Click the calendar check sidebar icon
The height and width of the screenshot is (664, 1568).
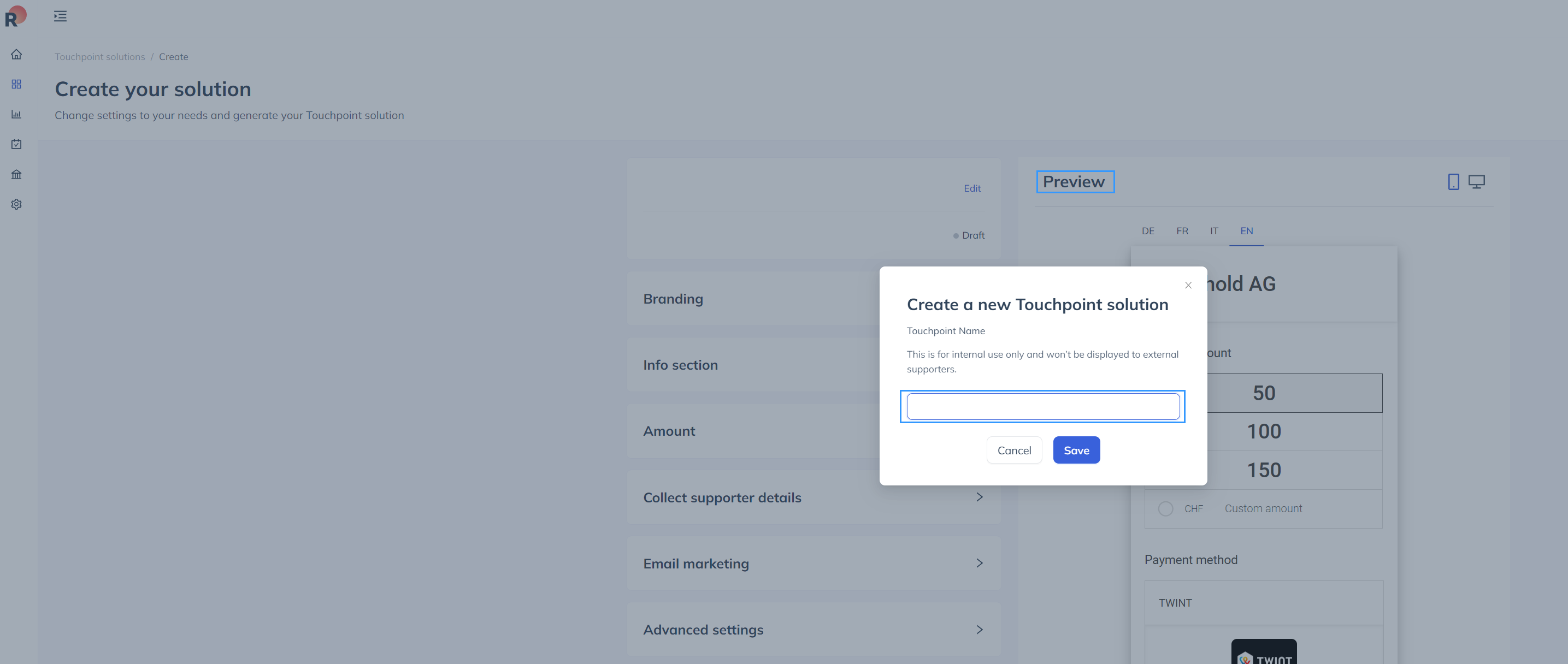(x=16, y=144)
